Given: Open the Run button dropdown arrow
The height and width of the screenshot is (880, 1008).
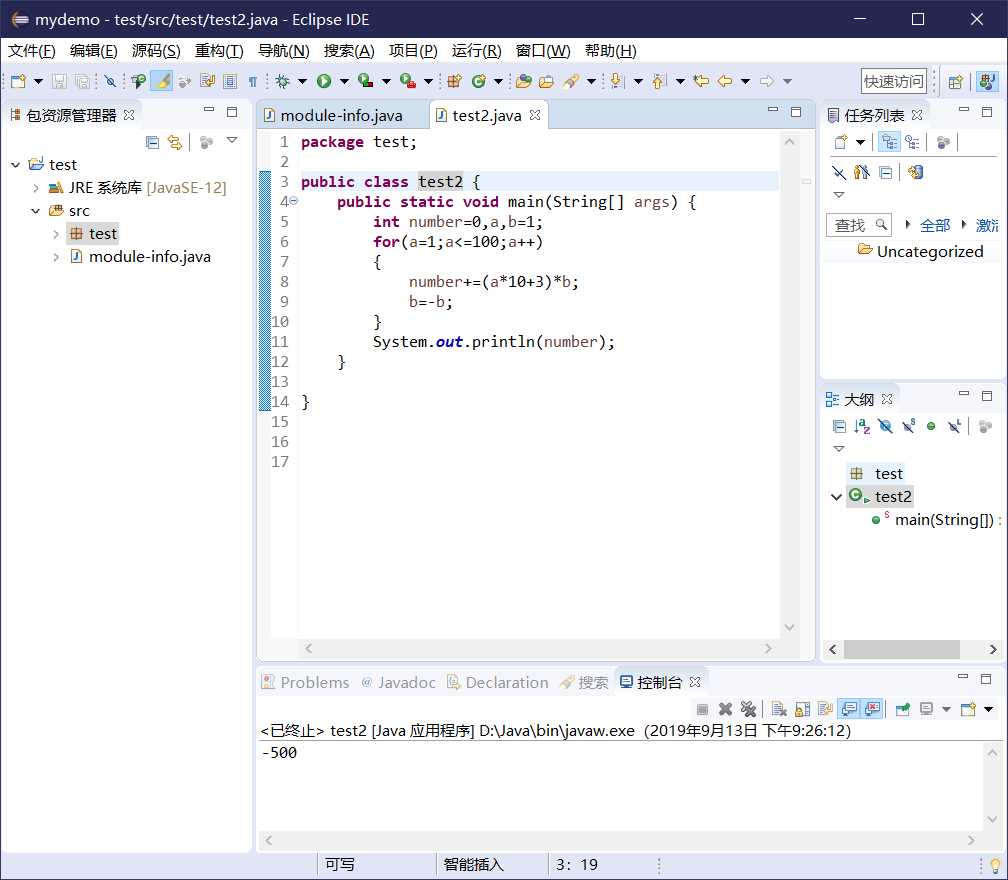Looking at the screenshot, I should click(x=344, y=81).
